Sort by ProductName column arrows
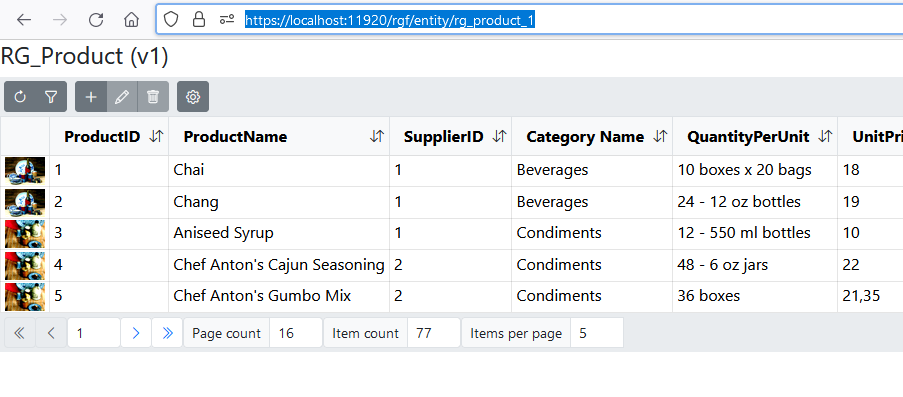 point(377,137)
